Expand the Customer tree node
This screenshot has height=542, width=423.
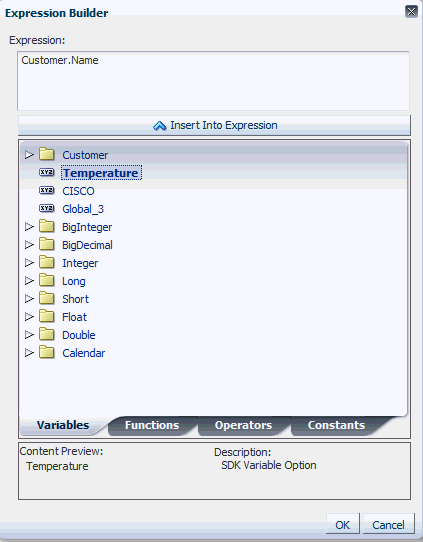(29, 155)
